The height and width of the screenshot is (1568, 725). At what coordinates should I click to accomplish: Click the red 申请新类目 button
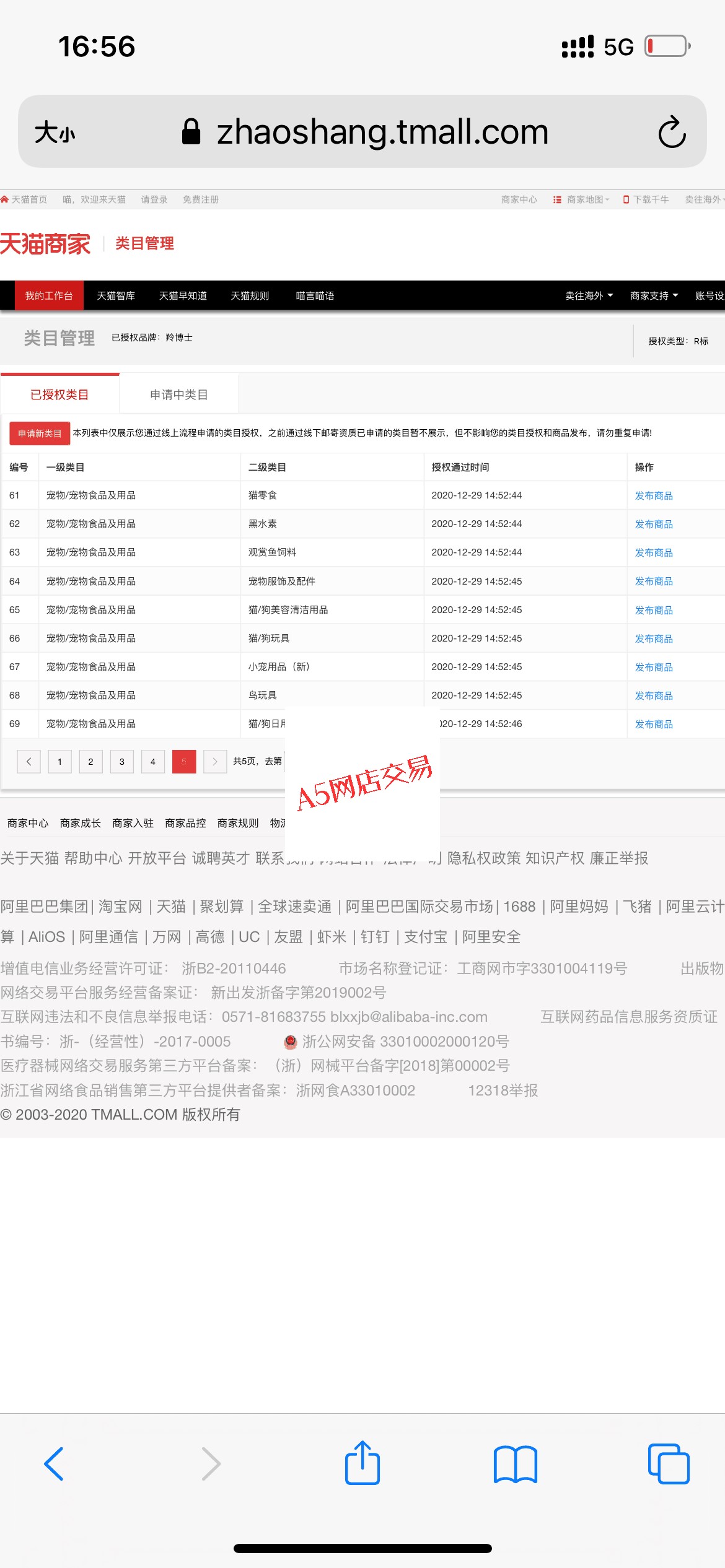tap(40, 433)
